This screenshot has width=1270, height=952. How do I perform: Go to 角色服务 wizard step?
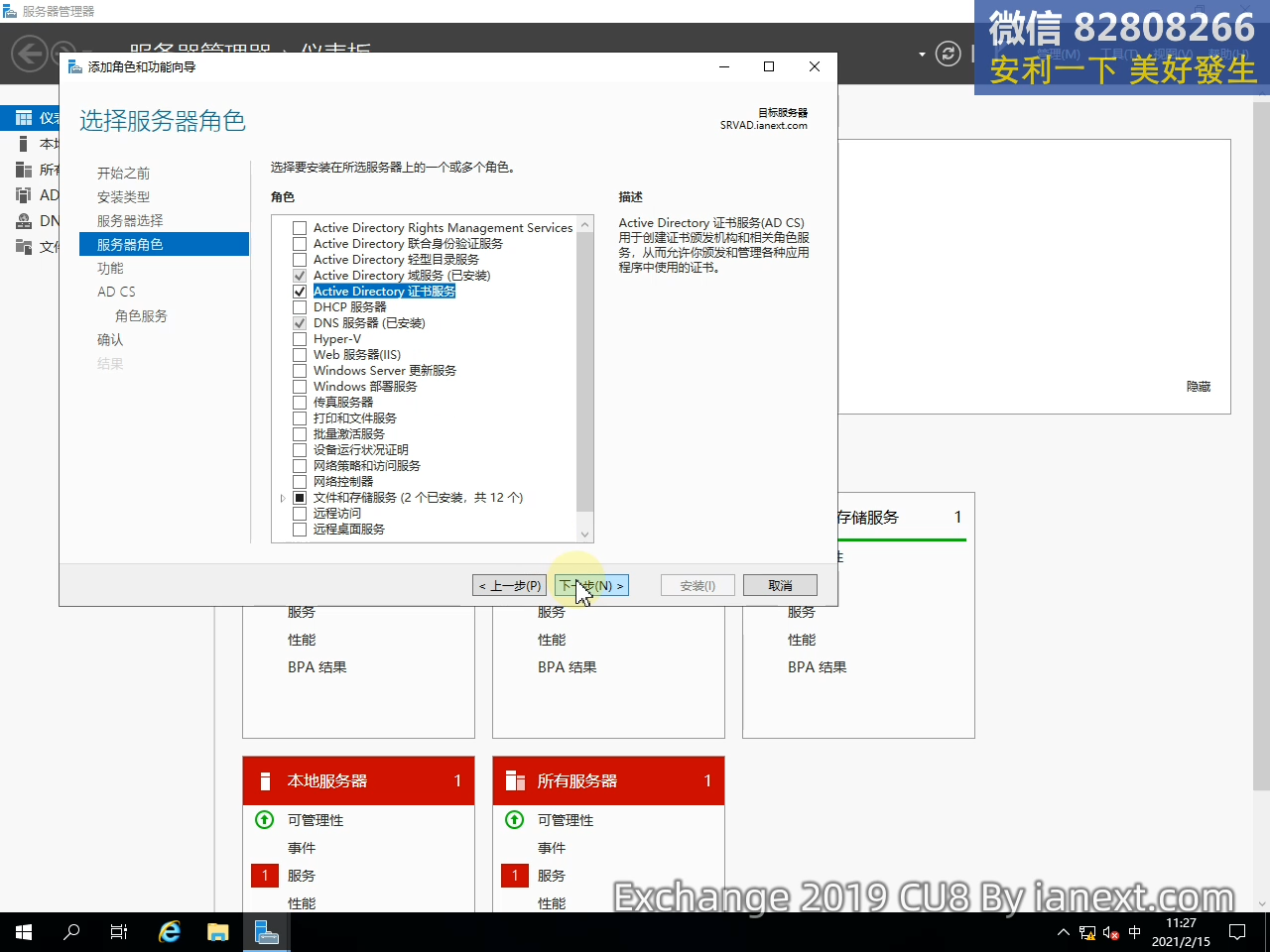pyautogui.click(x=141, y=316)
